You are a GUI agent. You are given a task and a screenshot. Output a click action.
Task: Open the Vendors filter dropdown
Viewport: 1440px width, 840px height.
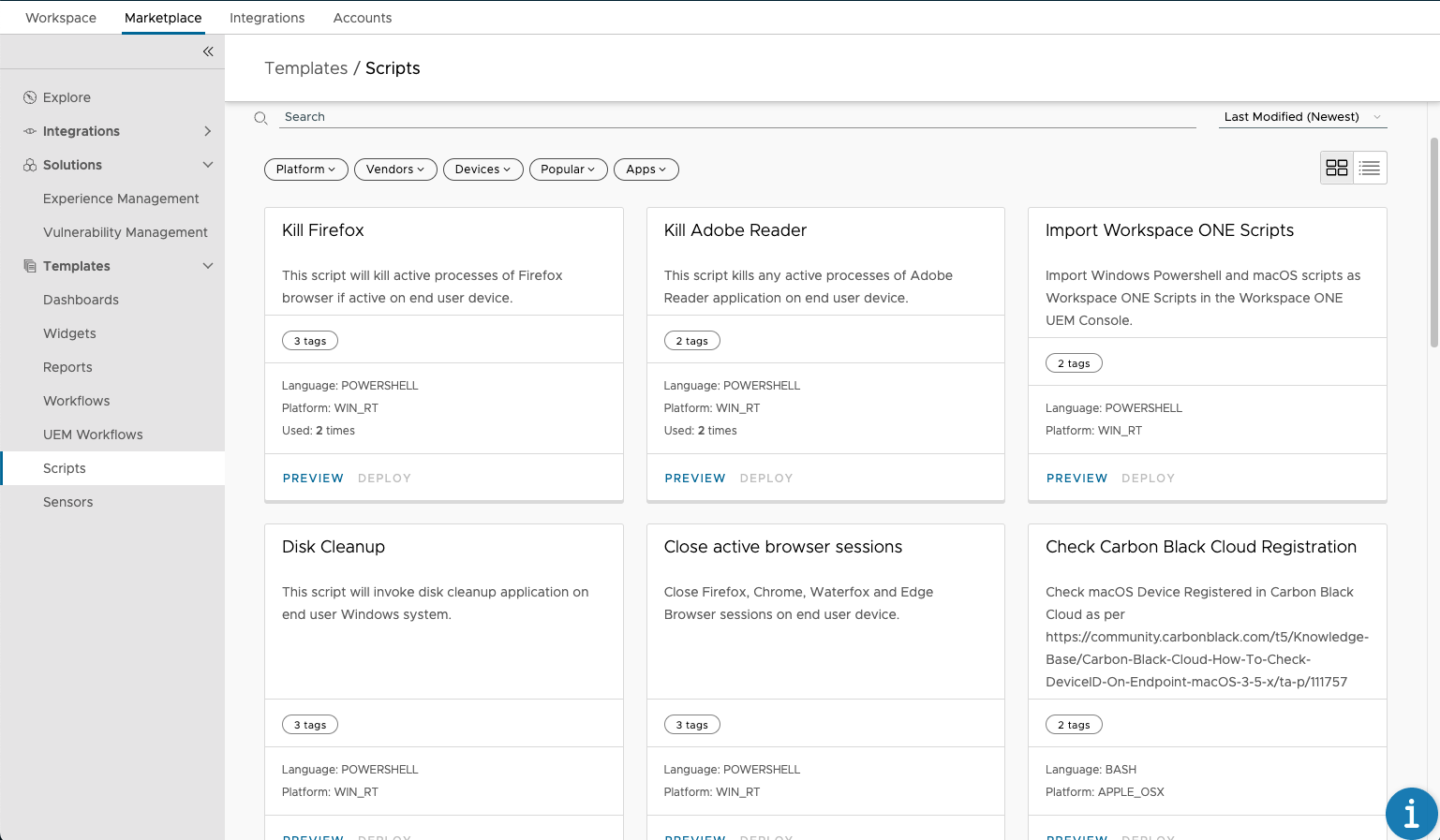tap(394, 169)
